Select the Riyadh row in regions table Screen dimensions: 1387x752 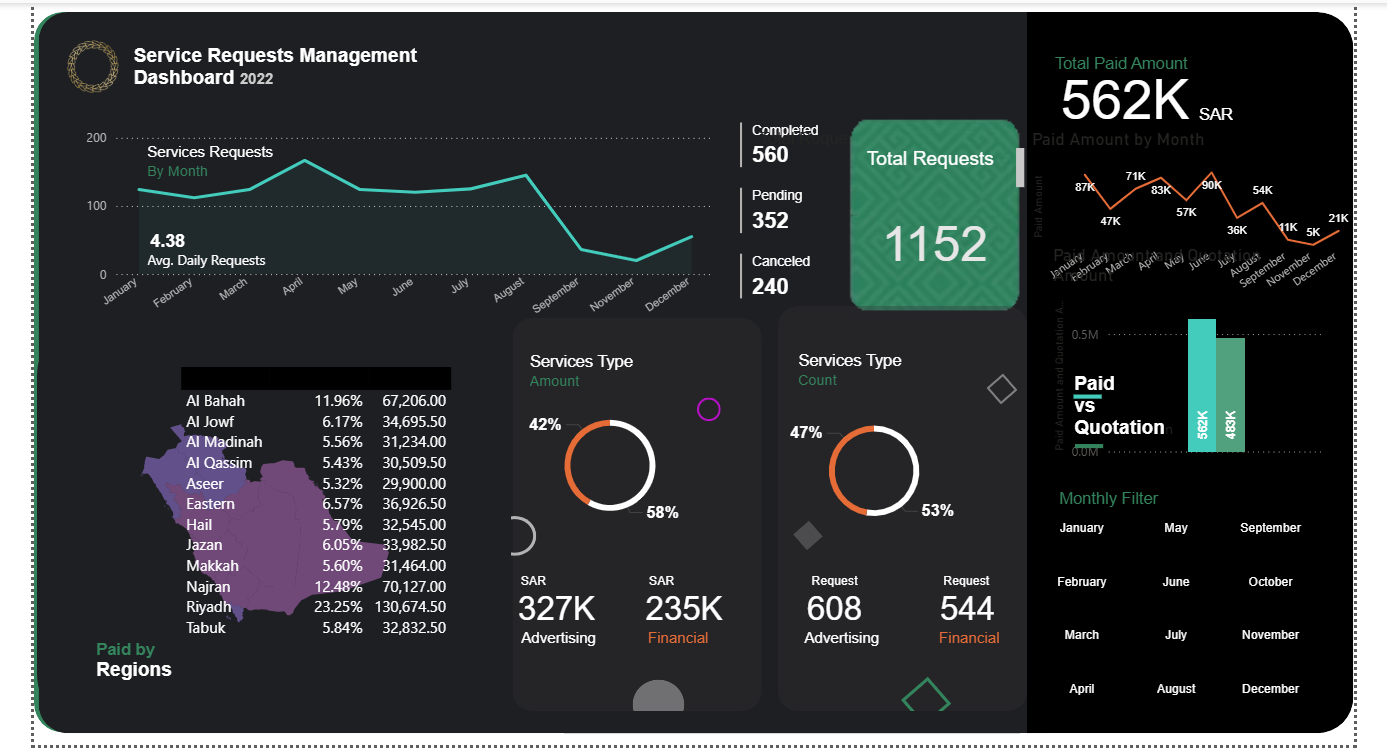(x=315, y=607)
